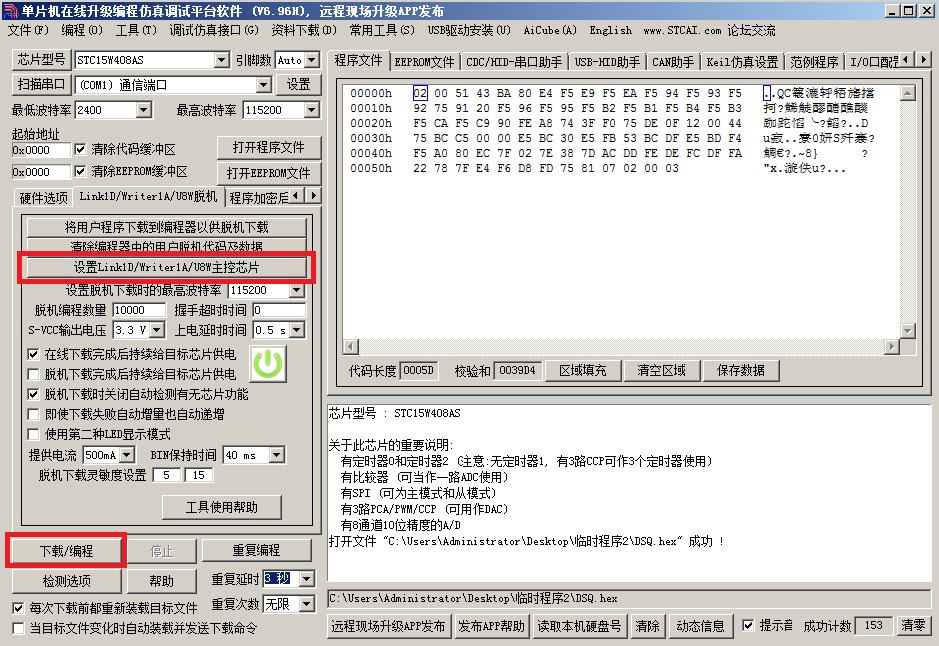The width and height of the screenshot is (939, 646).
Task: Click the 握手超时时间 input field
Action: pyautogui.click(x=279, y=310)
